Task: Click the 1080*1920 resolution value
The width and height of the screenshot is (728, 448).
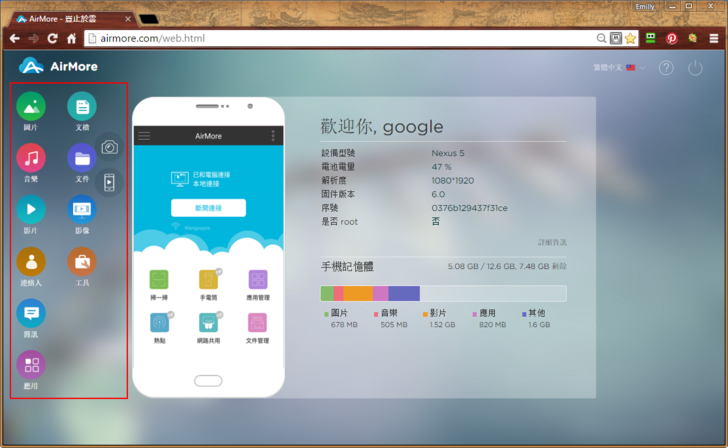Action: tap(453, 181)
